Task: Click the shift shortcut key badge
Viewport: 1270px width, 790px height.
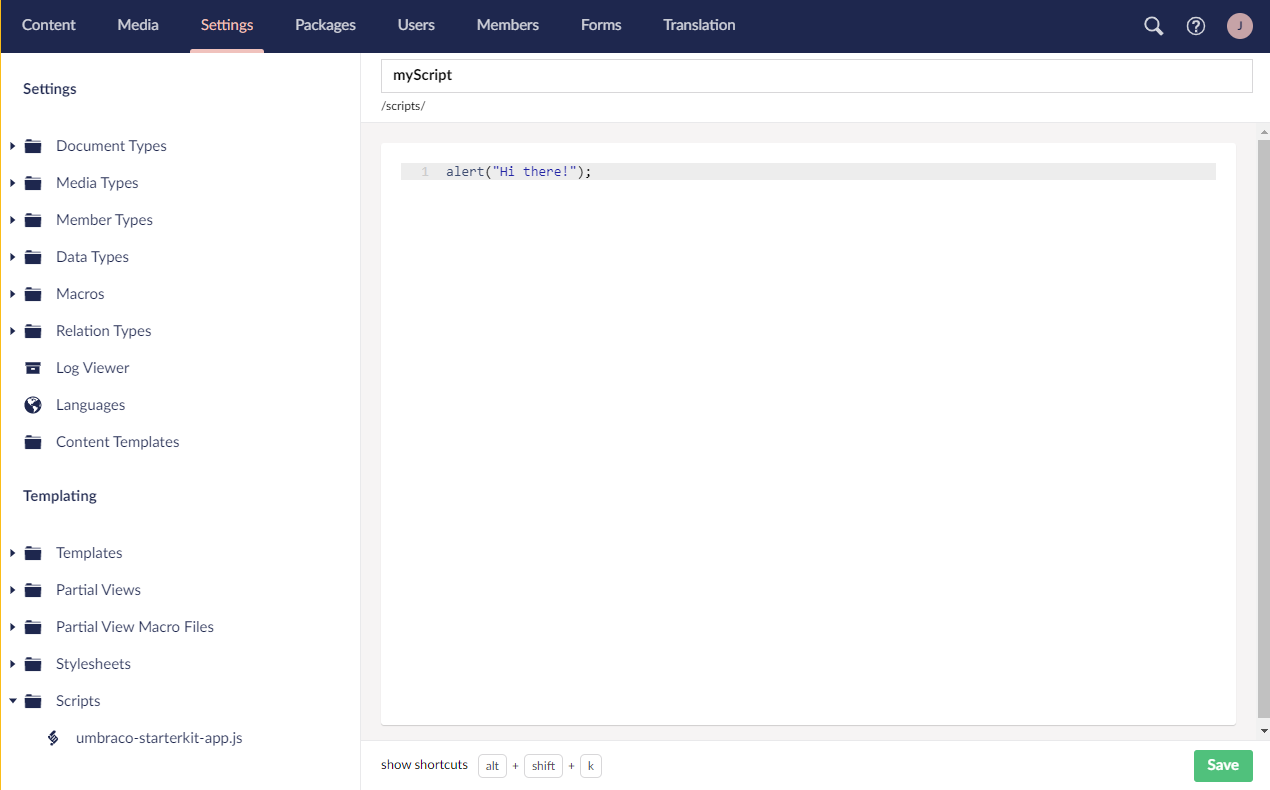Action: coord(543,766)
